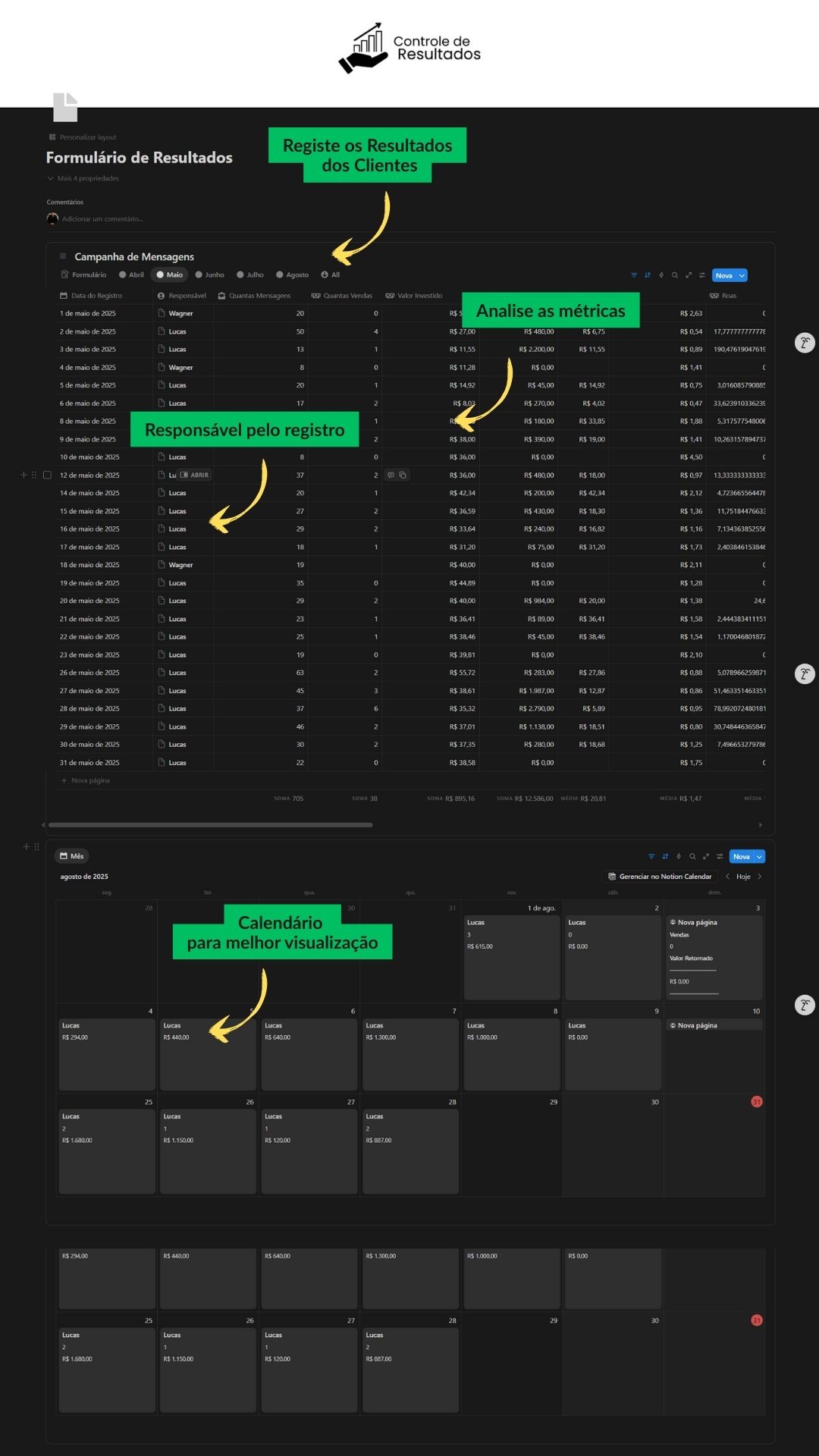Screen dimensions: 819x1456
Task: Click the Campanha de Mensagens database title
Action: click(x=134, y=256)
